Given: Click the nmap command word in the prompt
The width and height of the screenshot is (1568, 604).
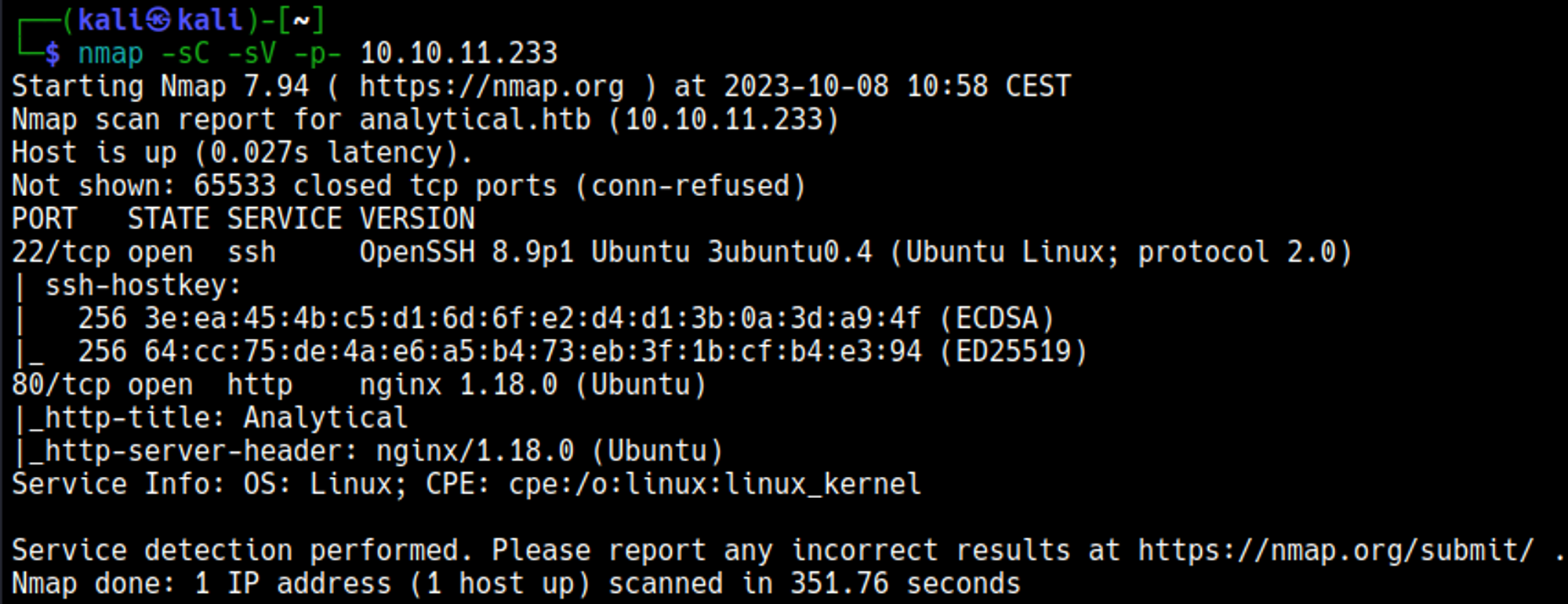Looking at the screenshot, I should pyautogui.click(x=111, y=53).
